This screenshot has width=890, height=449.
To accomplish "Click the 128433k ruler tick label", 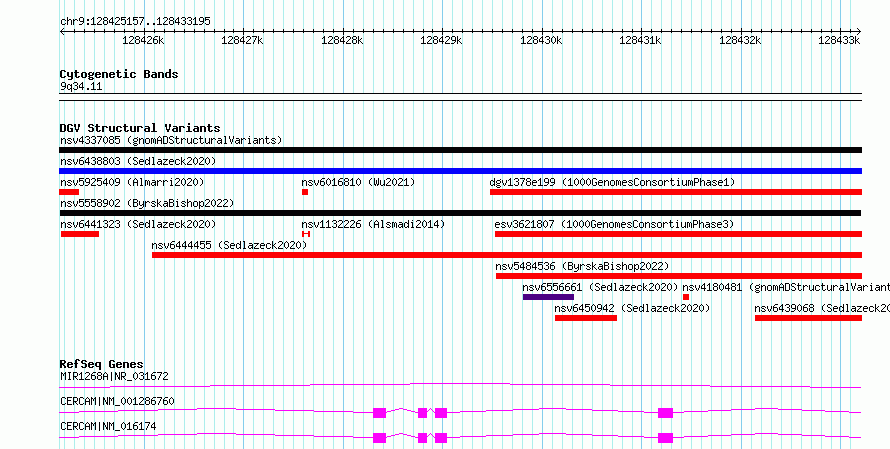I will point(839,40).
